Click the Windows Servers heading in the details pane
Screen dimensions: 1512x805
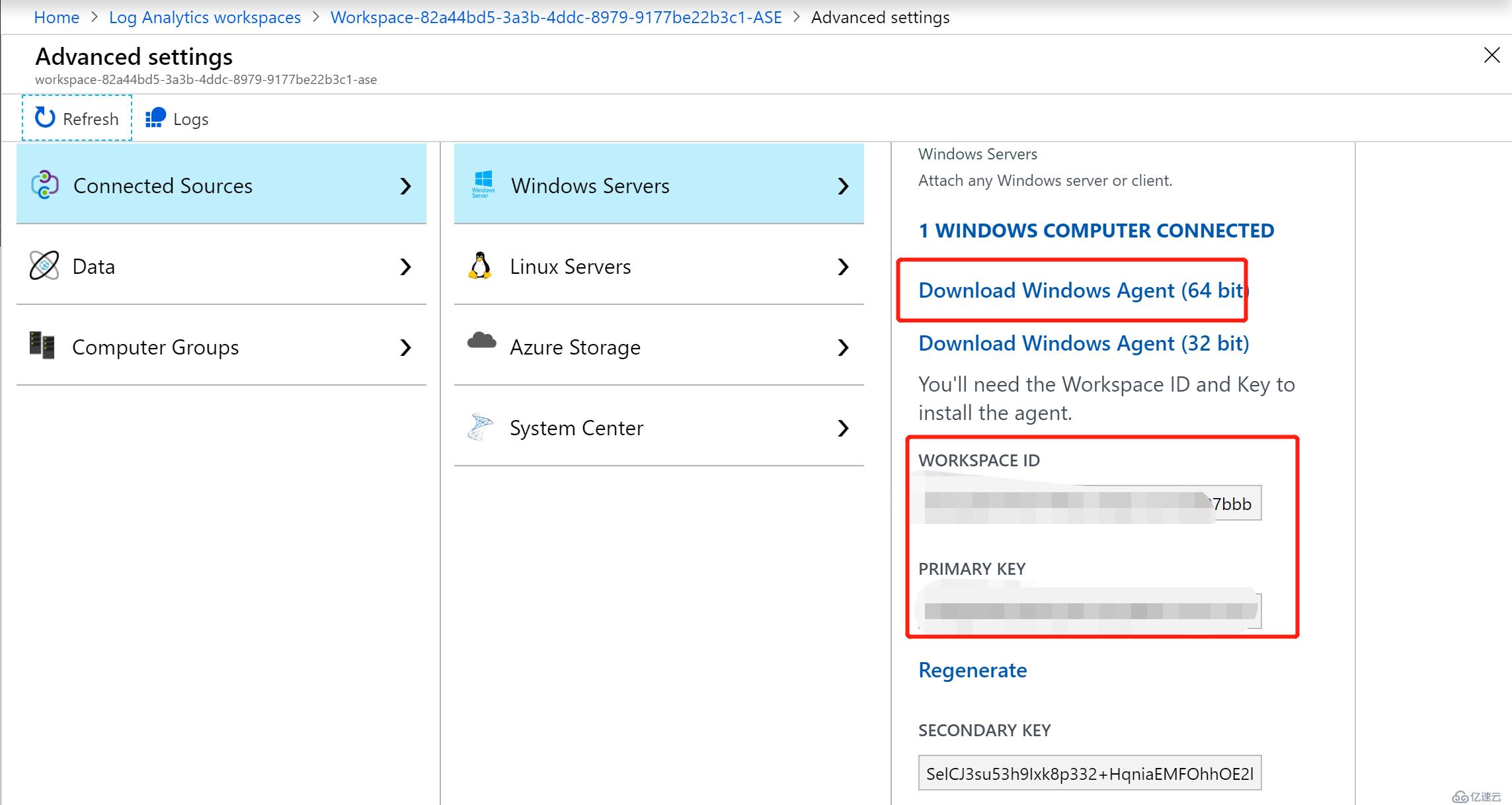[978, 154]
